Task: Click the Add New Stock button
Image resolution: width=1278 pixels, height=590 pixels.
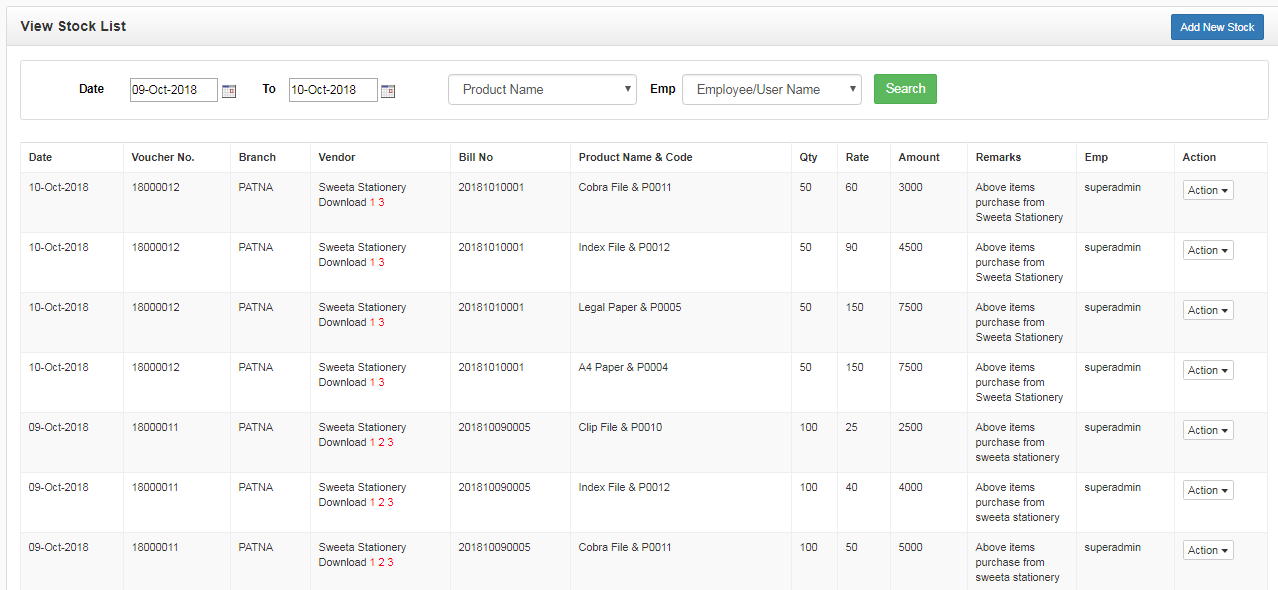Action: [x=1217, y=27]
